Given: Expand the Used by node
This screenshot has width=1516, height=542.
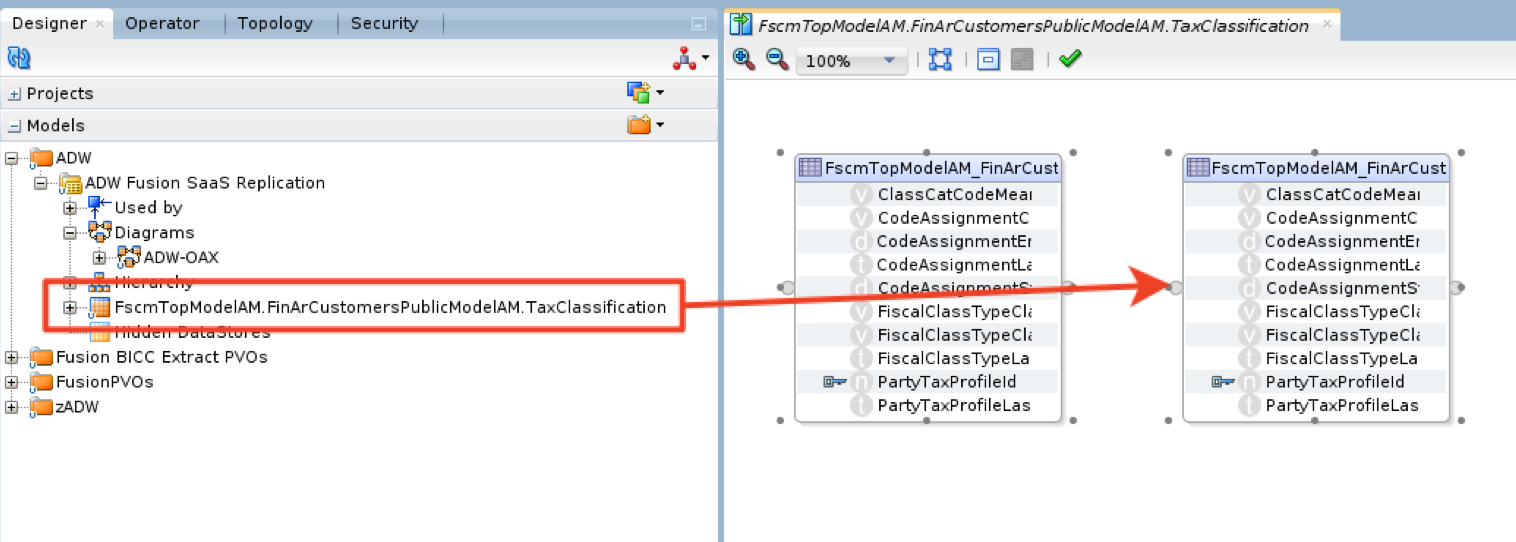Looking at the screenshot, I should 70,208.
